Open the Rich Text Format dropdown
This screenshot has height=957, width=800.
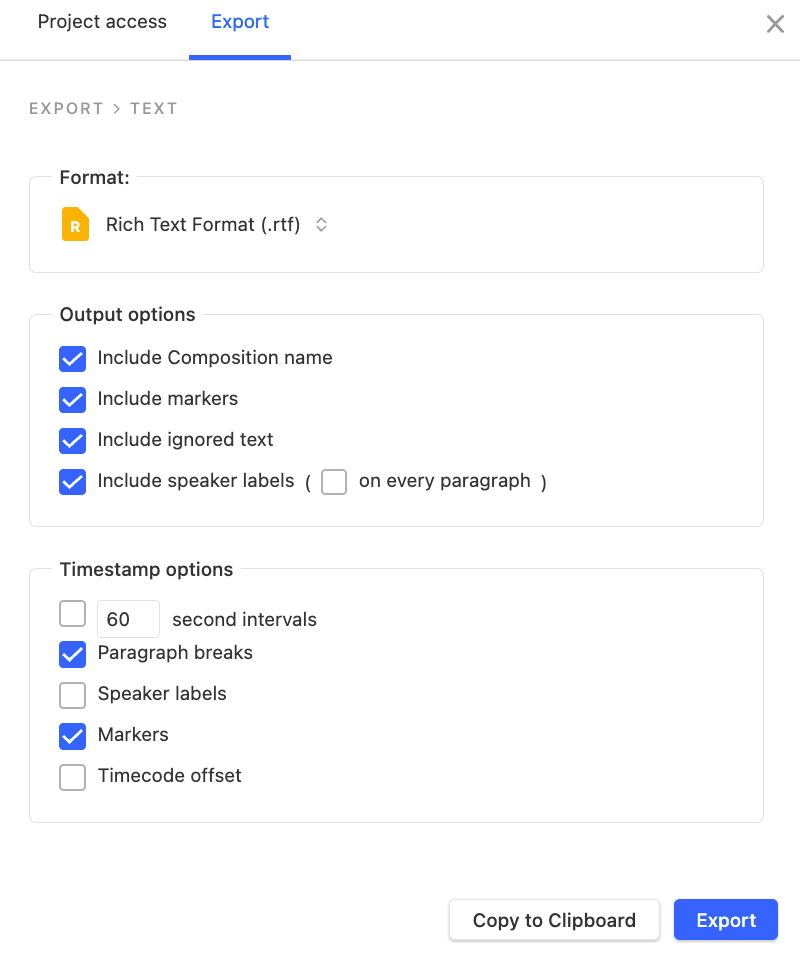pos(203,225)
